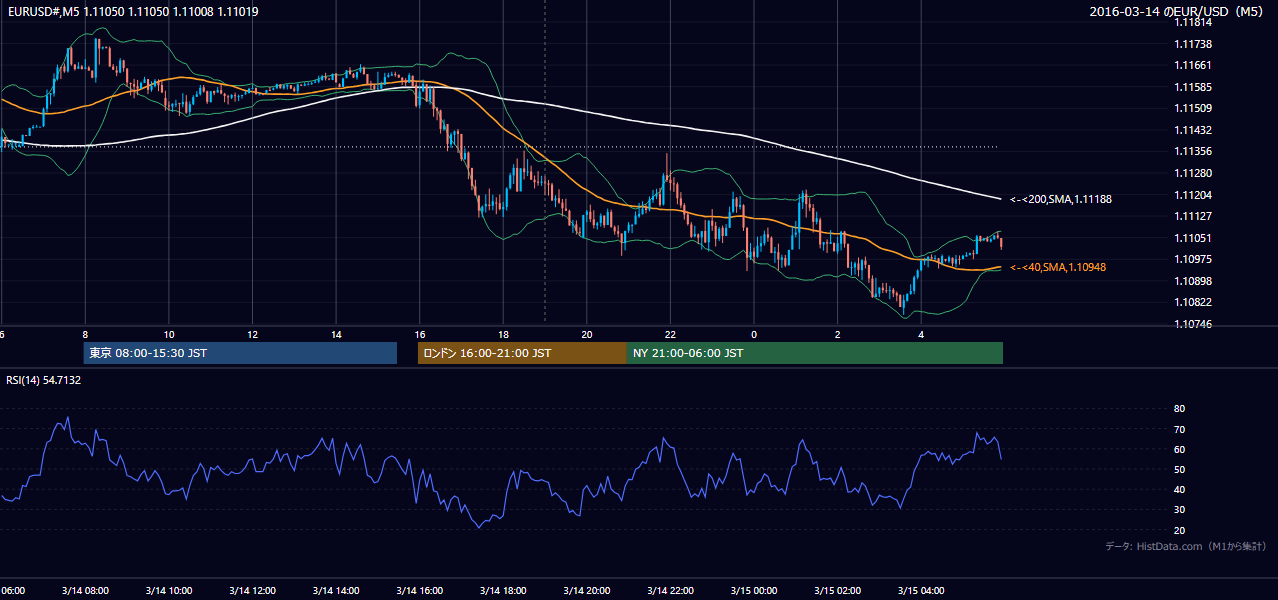The height and width of the screenshot is (600, 1278).
Task: Click the 3/14 18:00 date axis label
Action: [x=503, y=590]
